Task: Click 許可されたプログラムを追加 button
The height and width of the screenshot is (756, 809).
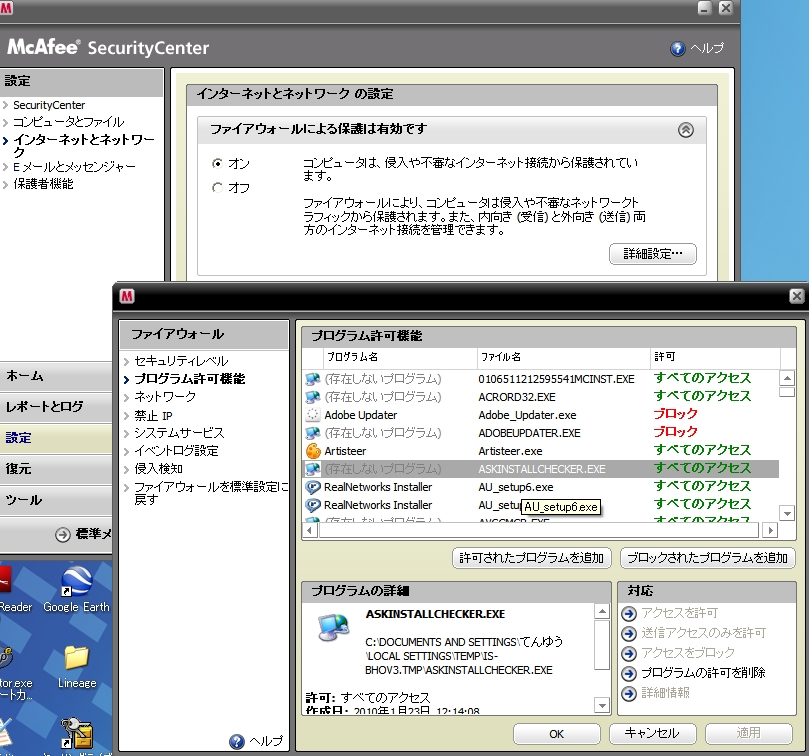Action: click(531, 558)
